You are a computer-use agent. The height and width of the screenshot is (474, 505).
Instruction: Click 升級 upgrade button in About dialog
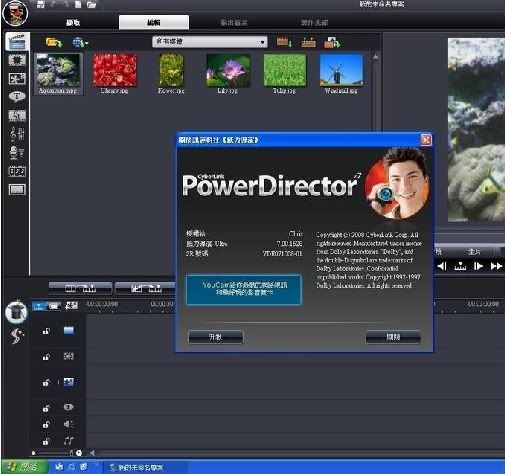click(216, 337)
